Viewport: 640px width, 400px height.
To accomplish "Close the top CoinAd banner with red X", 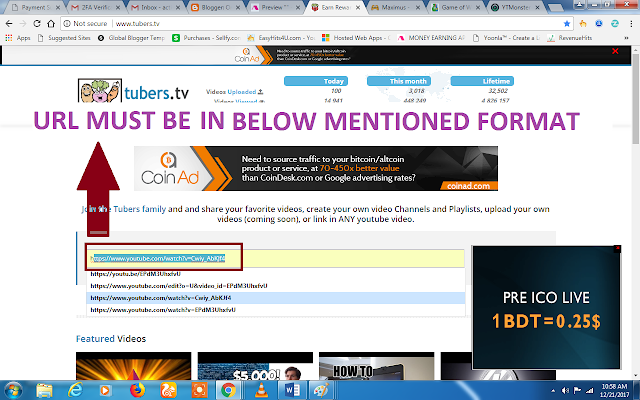I will point(615,51).
